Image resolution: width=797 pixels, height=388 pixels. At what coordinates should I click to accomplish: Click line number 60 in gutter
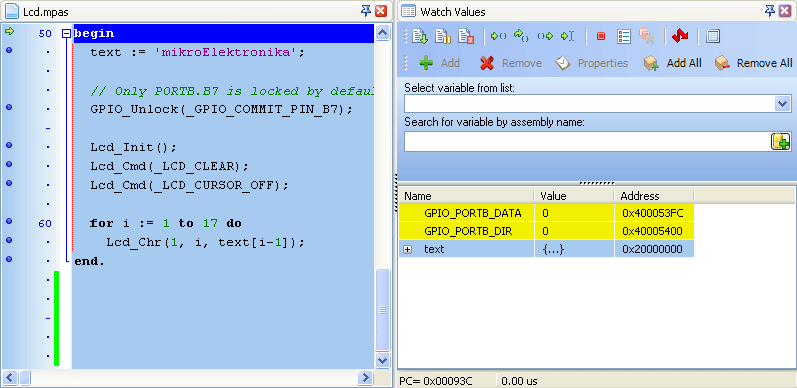[x=45, y=223]
